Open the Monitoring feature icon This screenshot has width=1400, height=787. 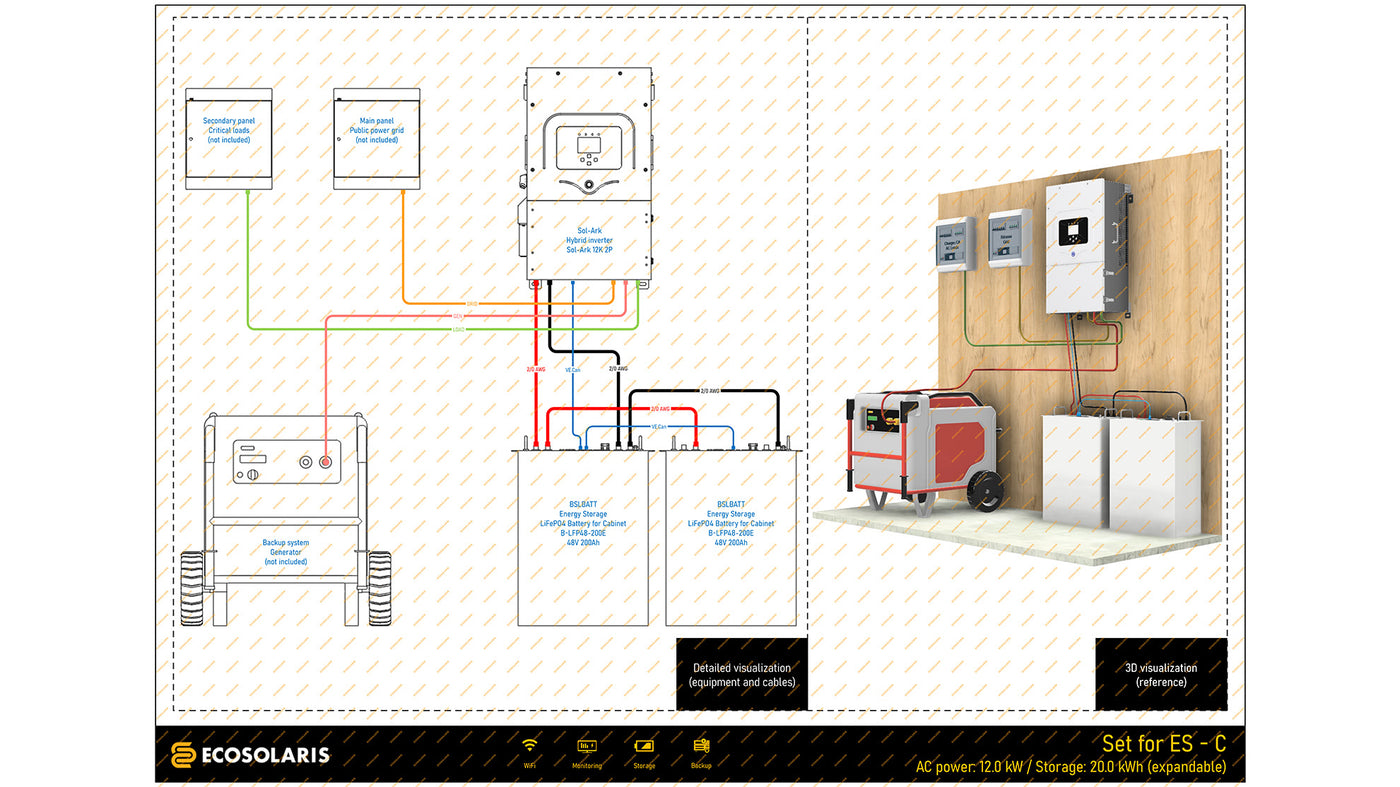587,744
